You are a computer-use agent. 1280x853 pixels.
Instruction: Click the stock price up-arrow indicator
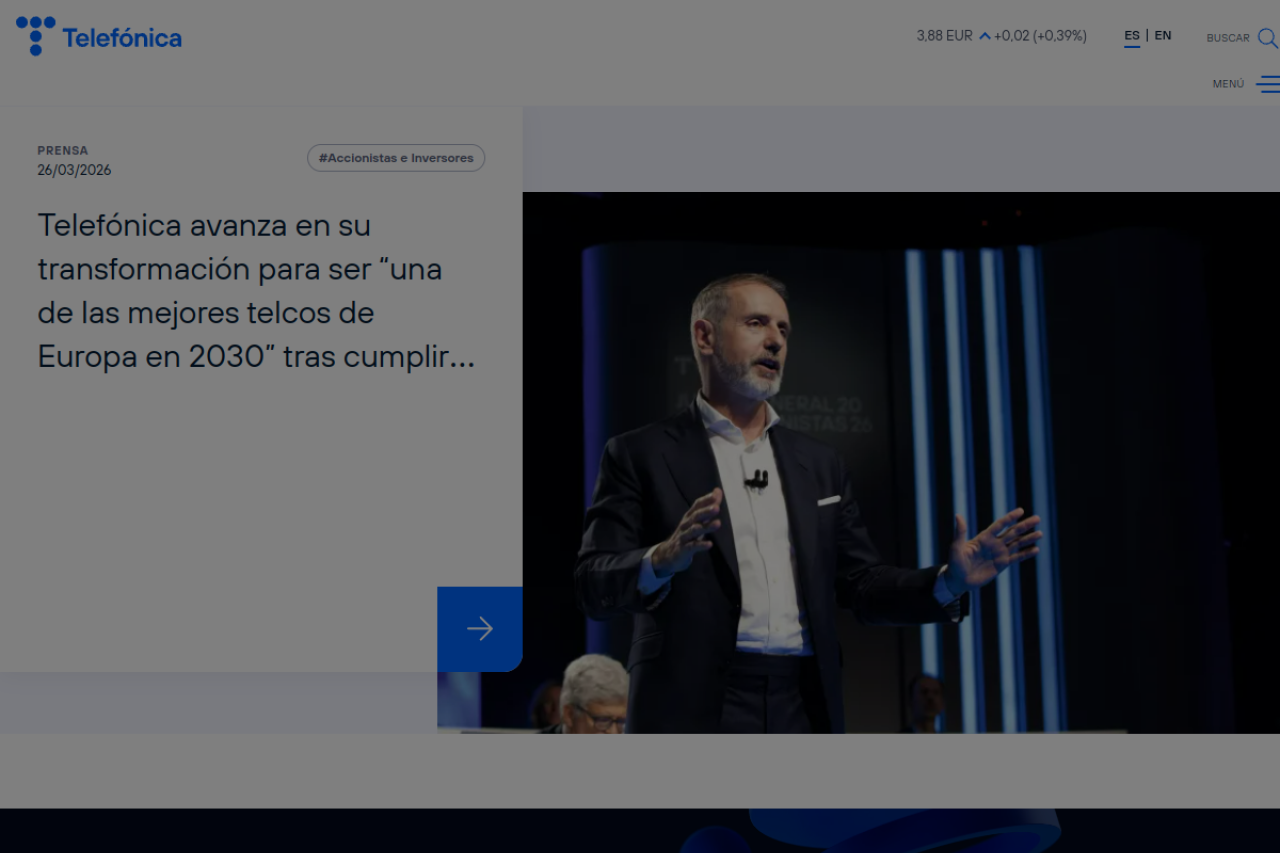point(985,36)
